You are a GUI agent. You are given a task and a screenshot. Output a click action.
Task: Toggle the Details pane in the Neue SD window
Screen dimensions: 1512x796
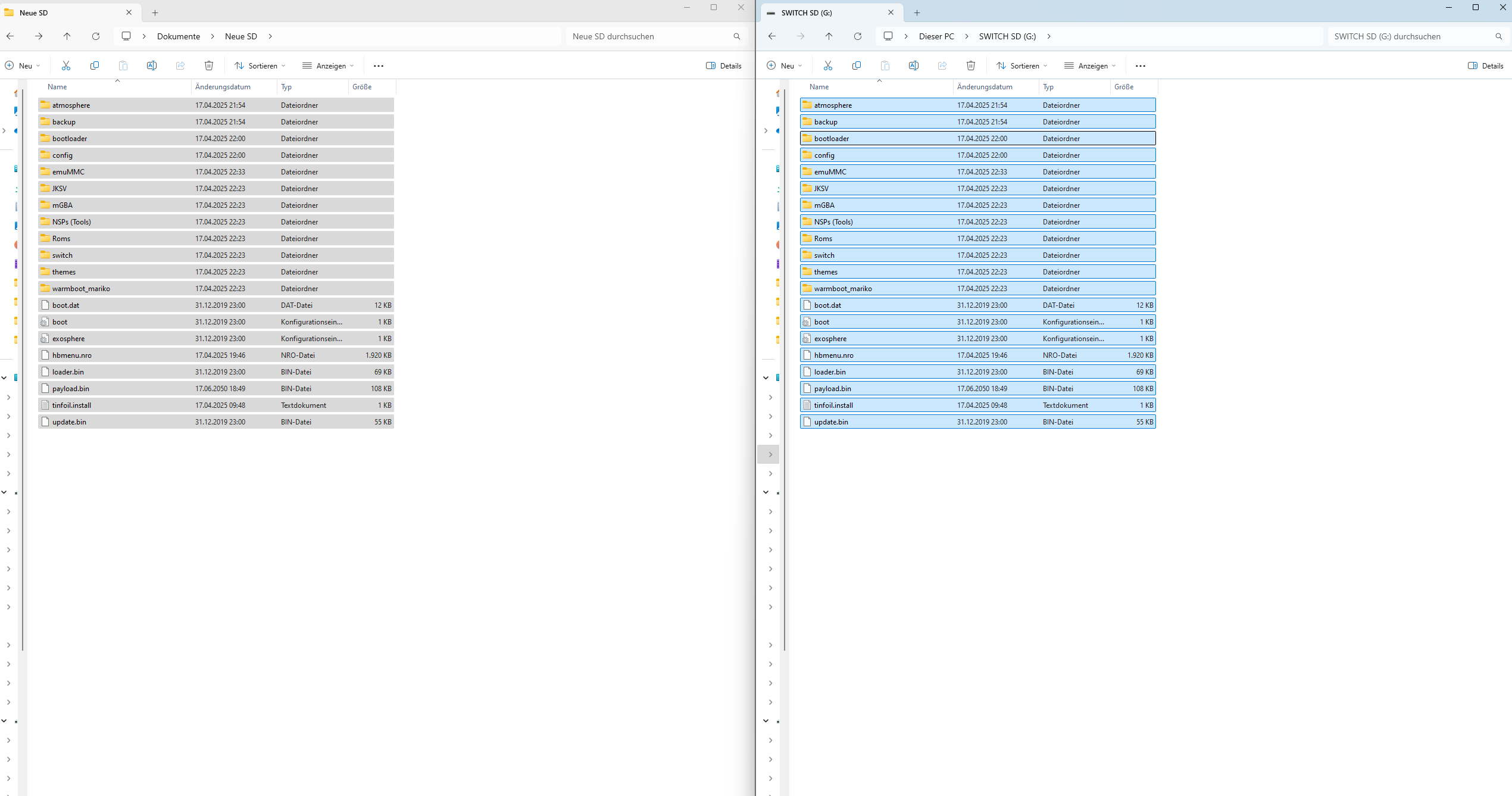[724, 65]
